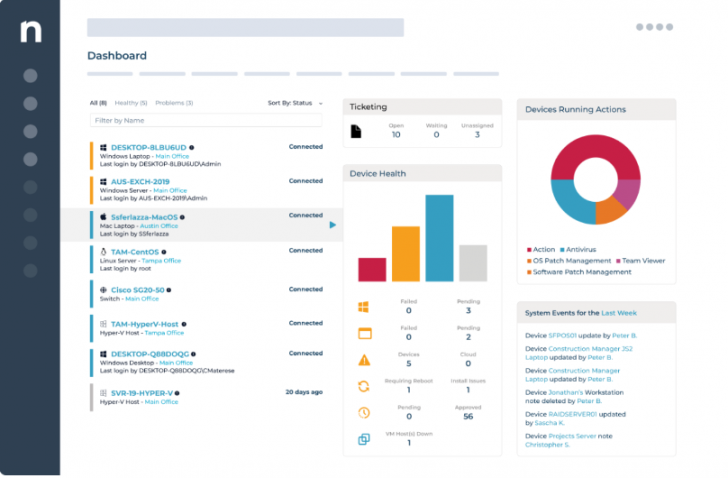Viewport: 728px width, 478px height.
Task: Click the orange software window icon in Device Health
Action: (x=365, y=333)
